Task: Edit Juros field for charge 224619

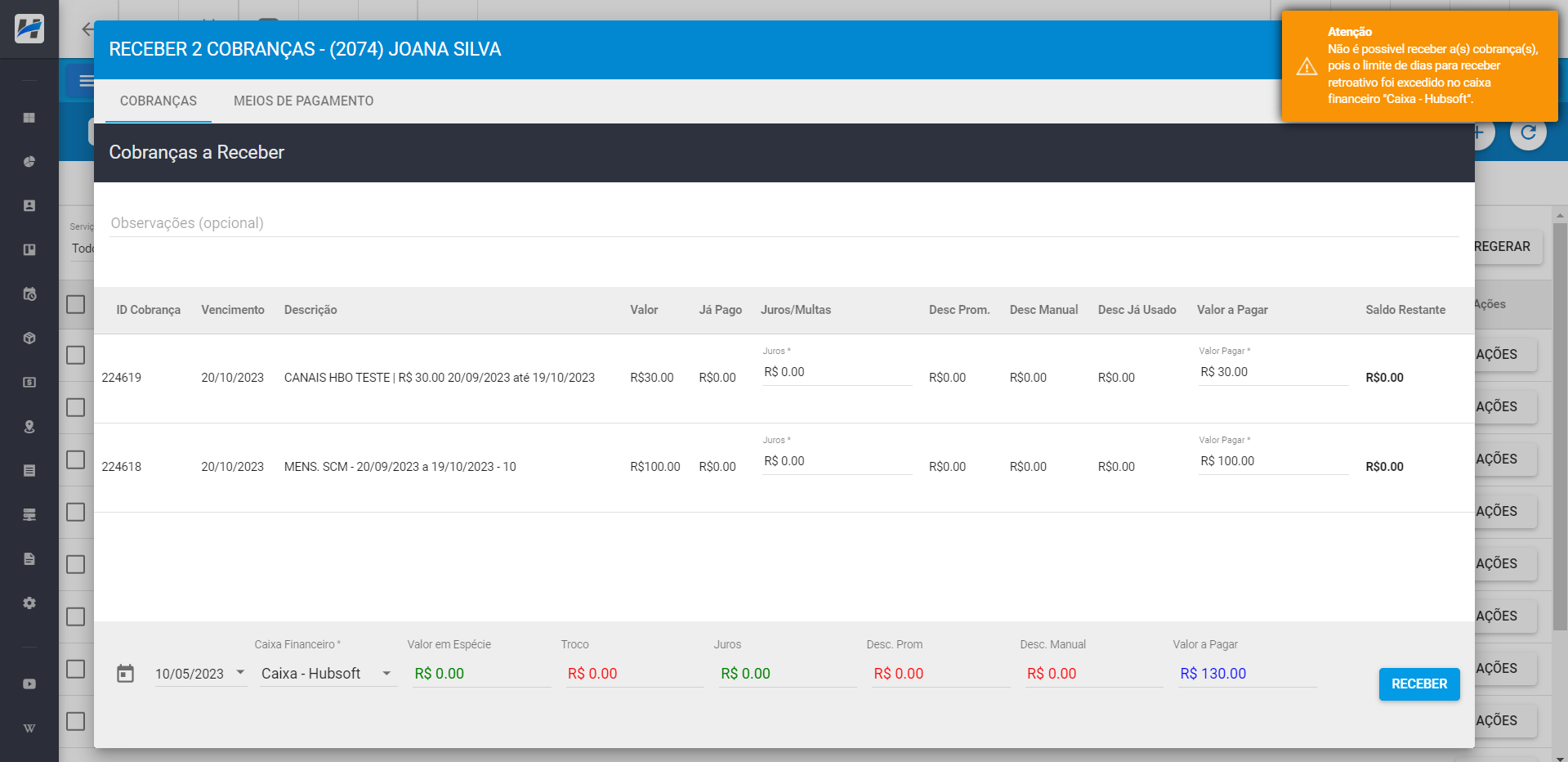Action: [838, 372]
